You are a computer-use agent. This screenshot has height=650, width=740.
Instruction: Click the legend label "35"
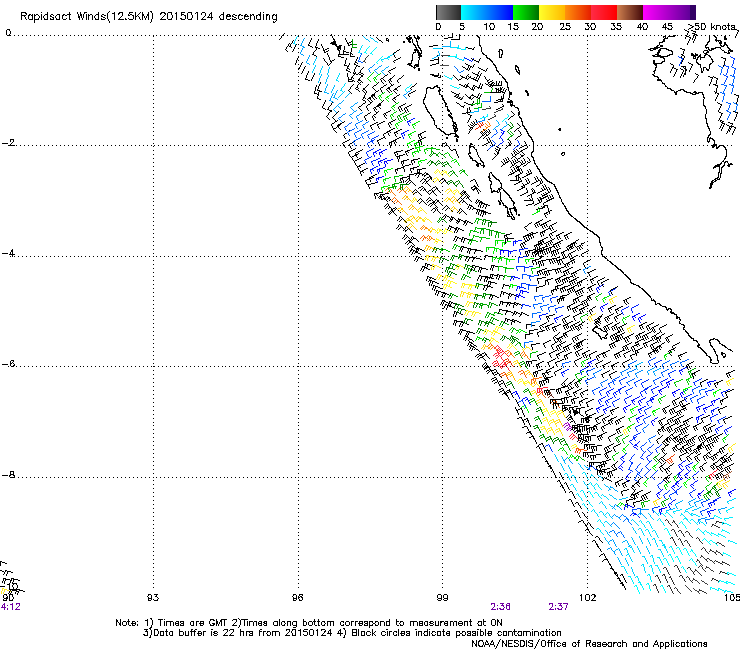[616, 27]
